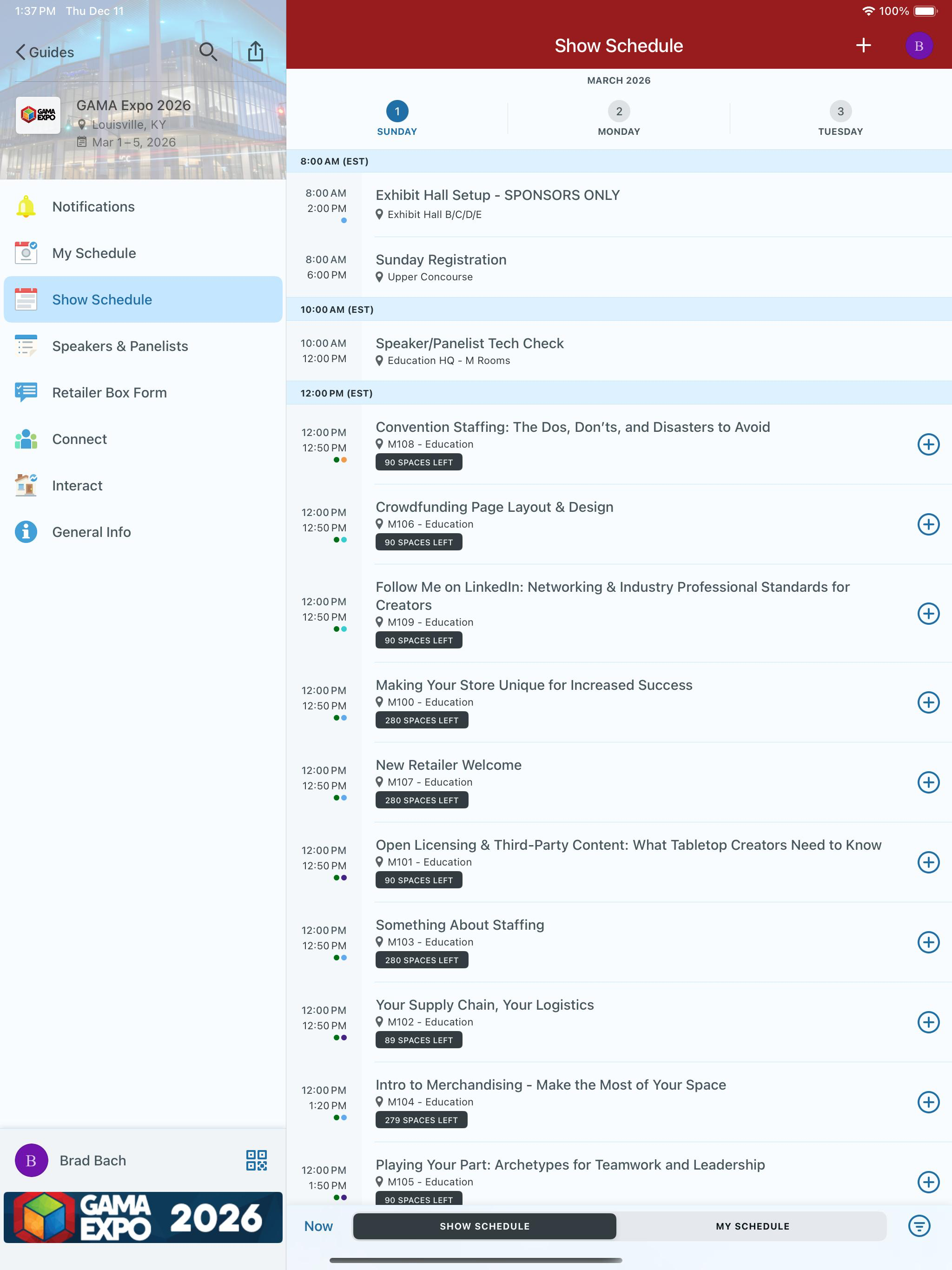The height and width of the screenshot is (1270, 952).
Task: Open Connect in sidebar
Action: click(143, 439)
